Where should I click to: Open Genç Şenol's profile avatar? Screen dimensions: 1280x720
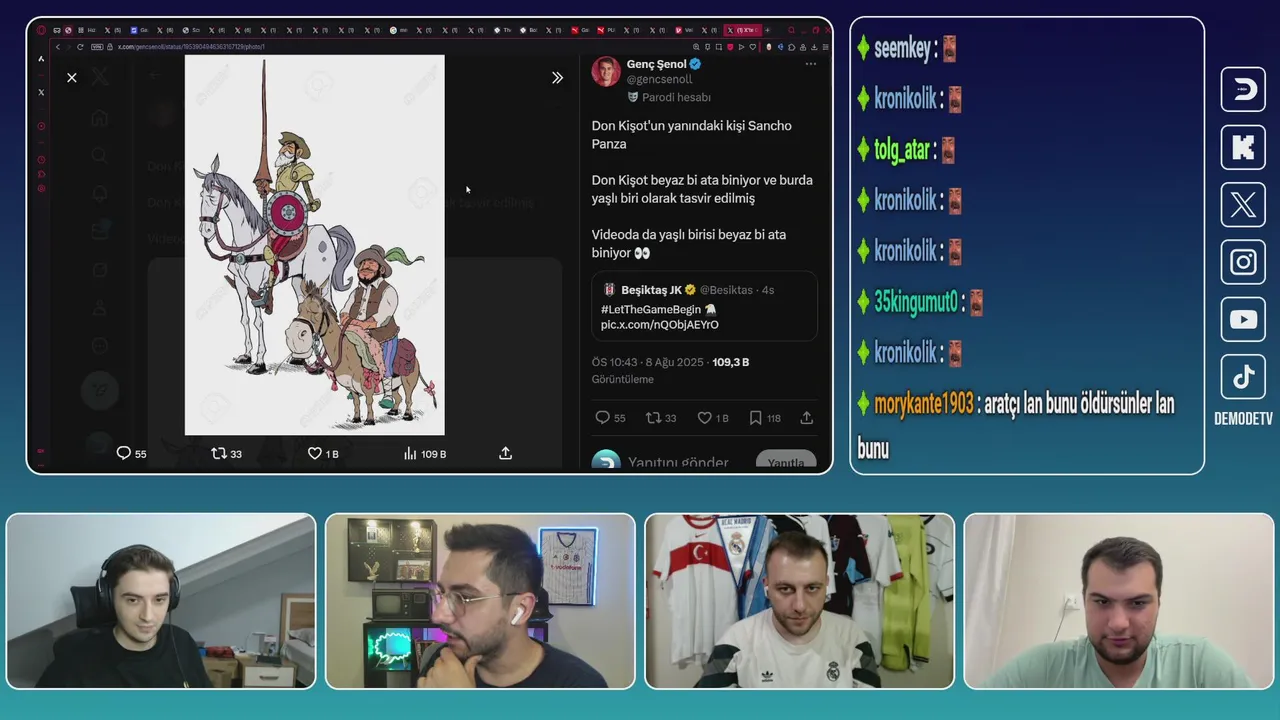606,72
